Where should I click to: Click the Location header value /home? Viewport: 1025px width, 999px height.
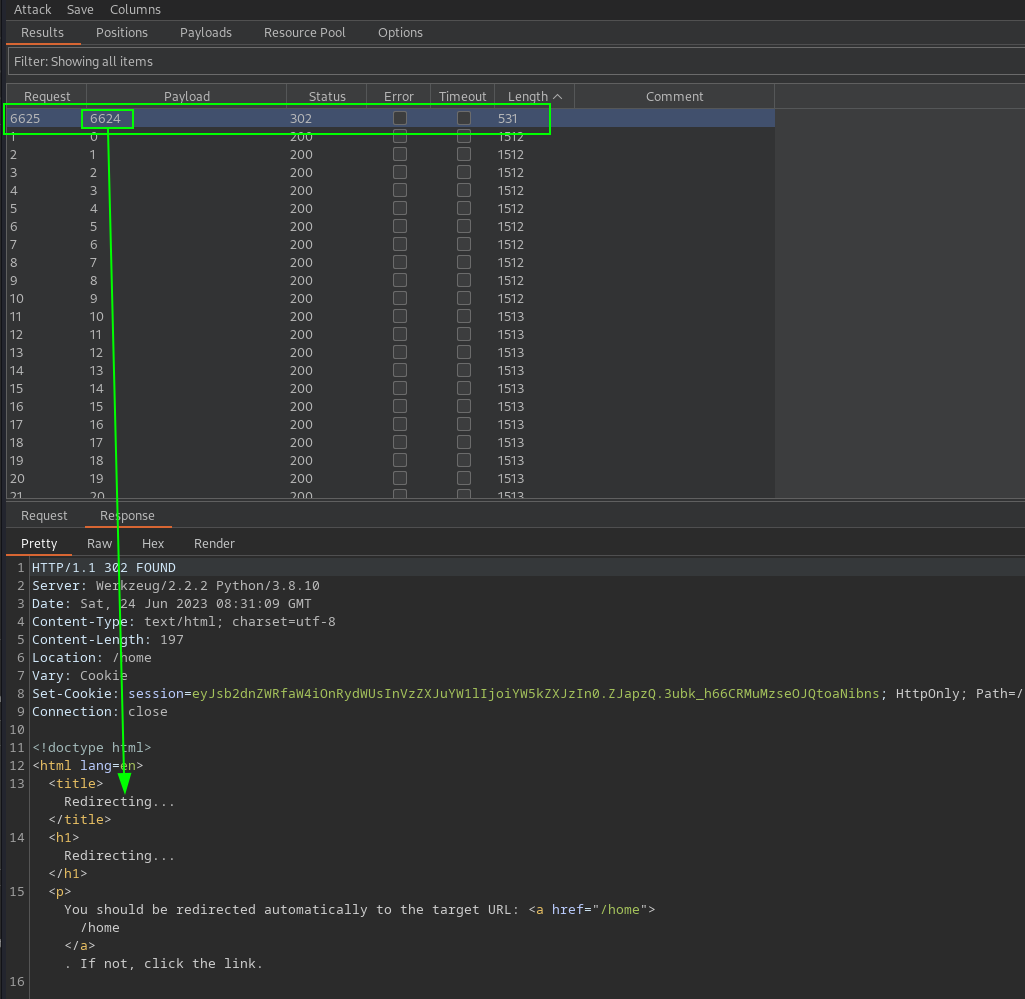pos(132,658)
